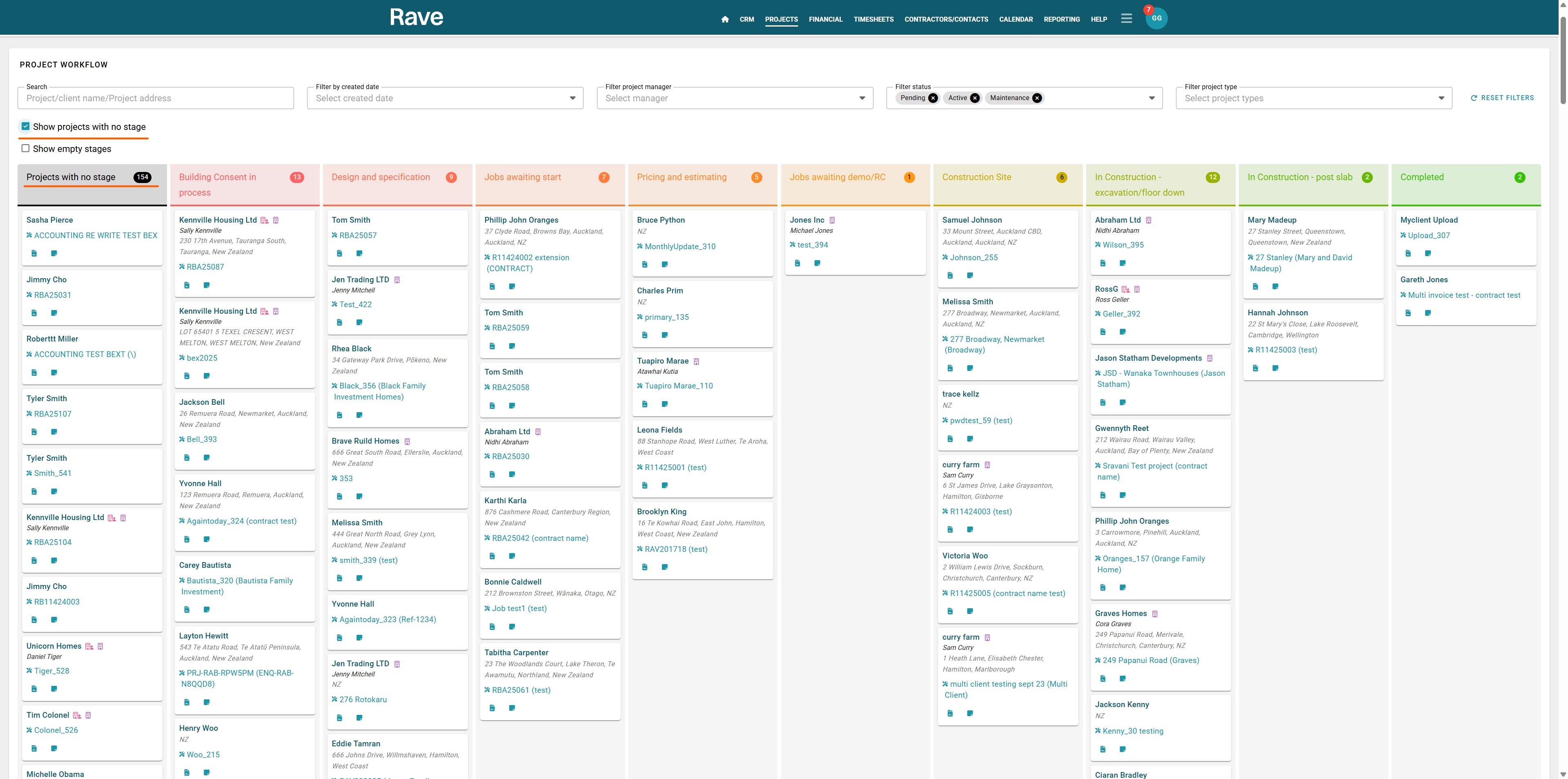
Task: Open the GG user avatar
Action: 1156,18
